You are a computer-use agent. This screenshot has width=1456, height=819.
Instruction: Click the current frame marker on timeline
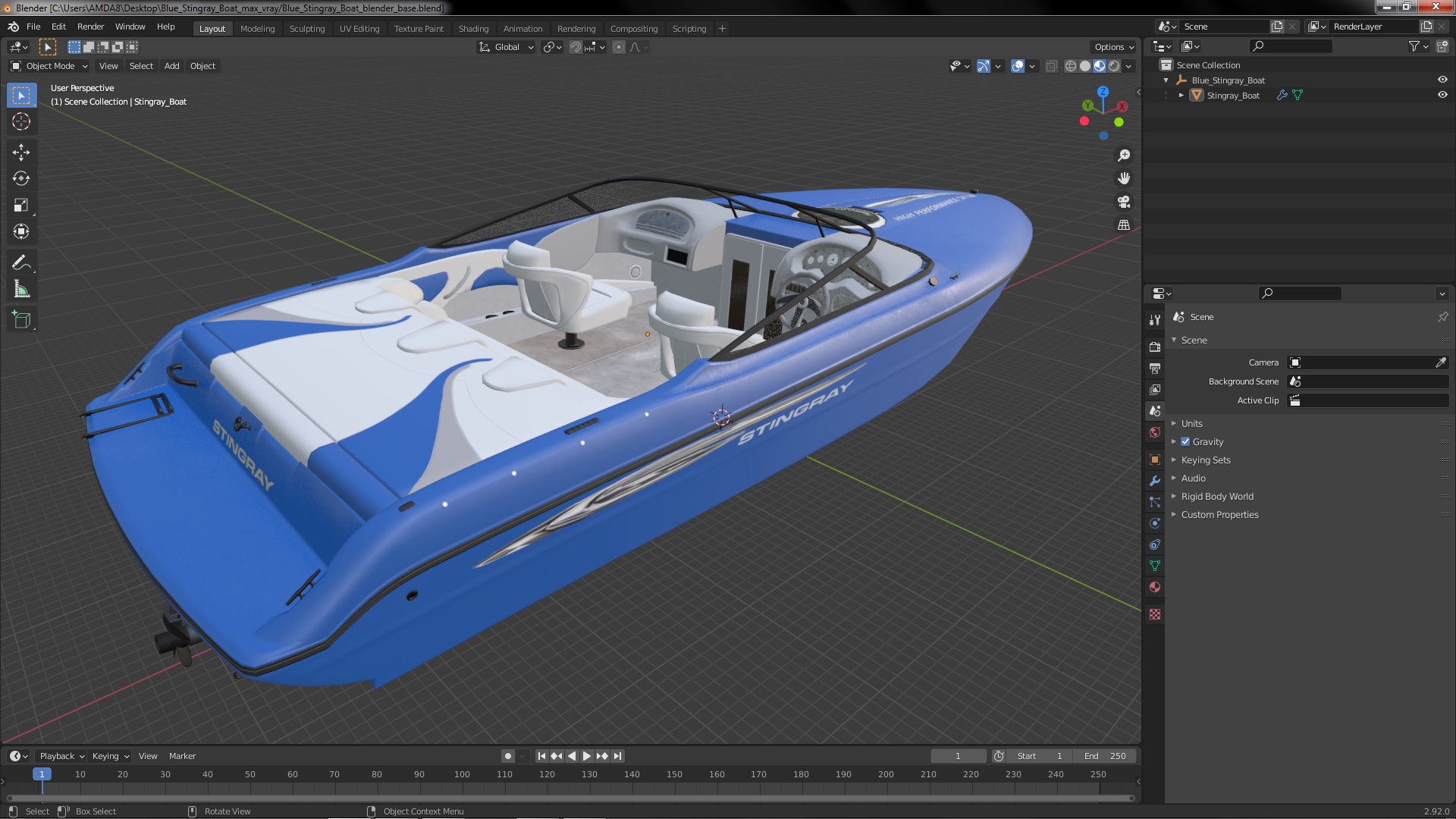[42, 774]
